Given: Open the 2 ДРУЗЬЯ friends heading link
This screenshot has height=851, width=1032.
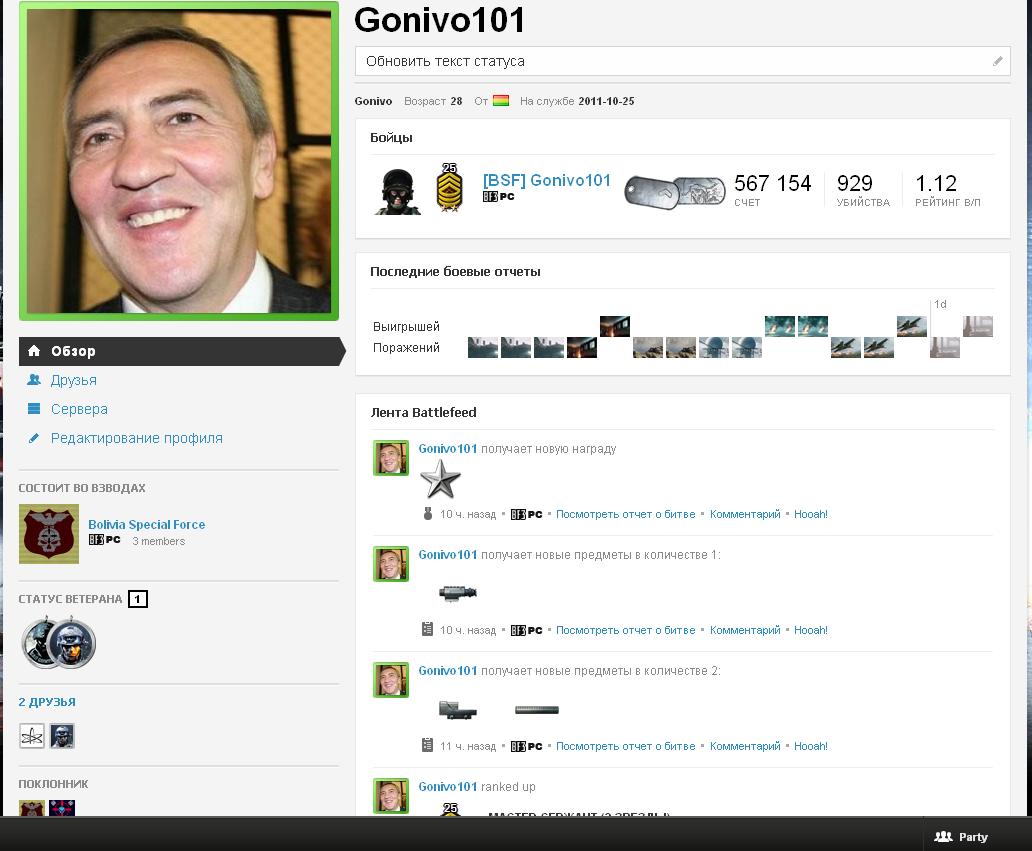Looking at the screenshot, I should click(47, 702).
